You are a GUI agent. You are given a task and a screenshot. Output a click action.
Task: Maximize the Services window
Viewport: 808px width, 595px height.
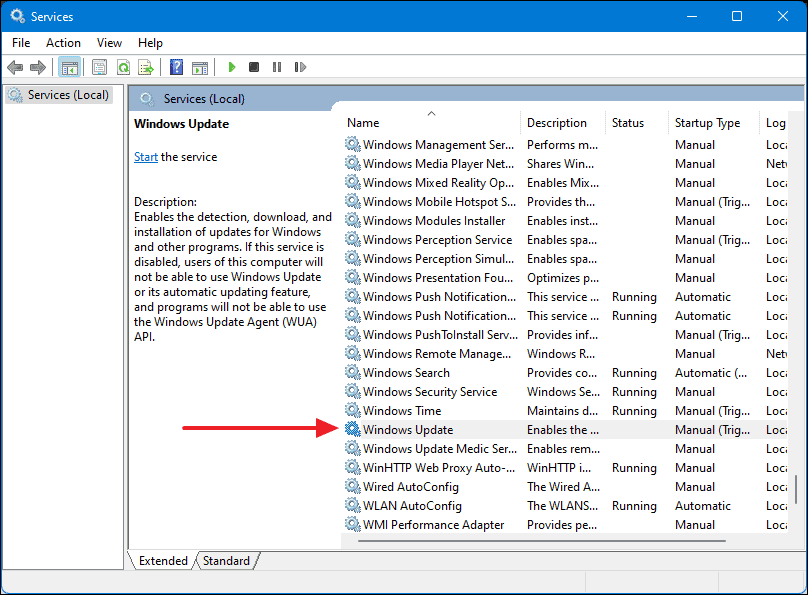pos(737,16)
